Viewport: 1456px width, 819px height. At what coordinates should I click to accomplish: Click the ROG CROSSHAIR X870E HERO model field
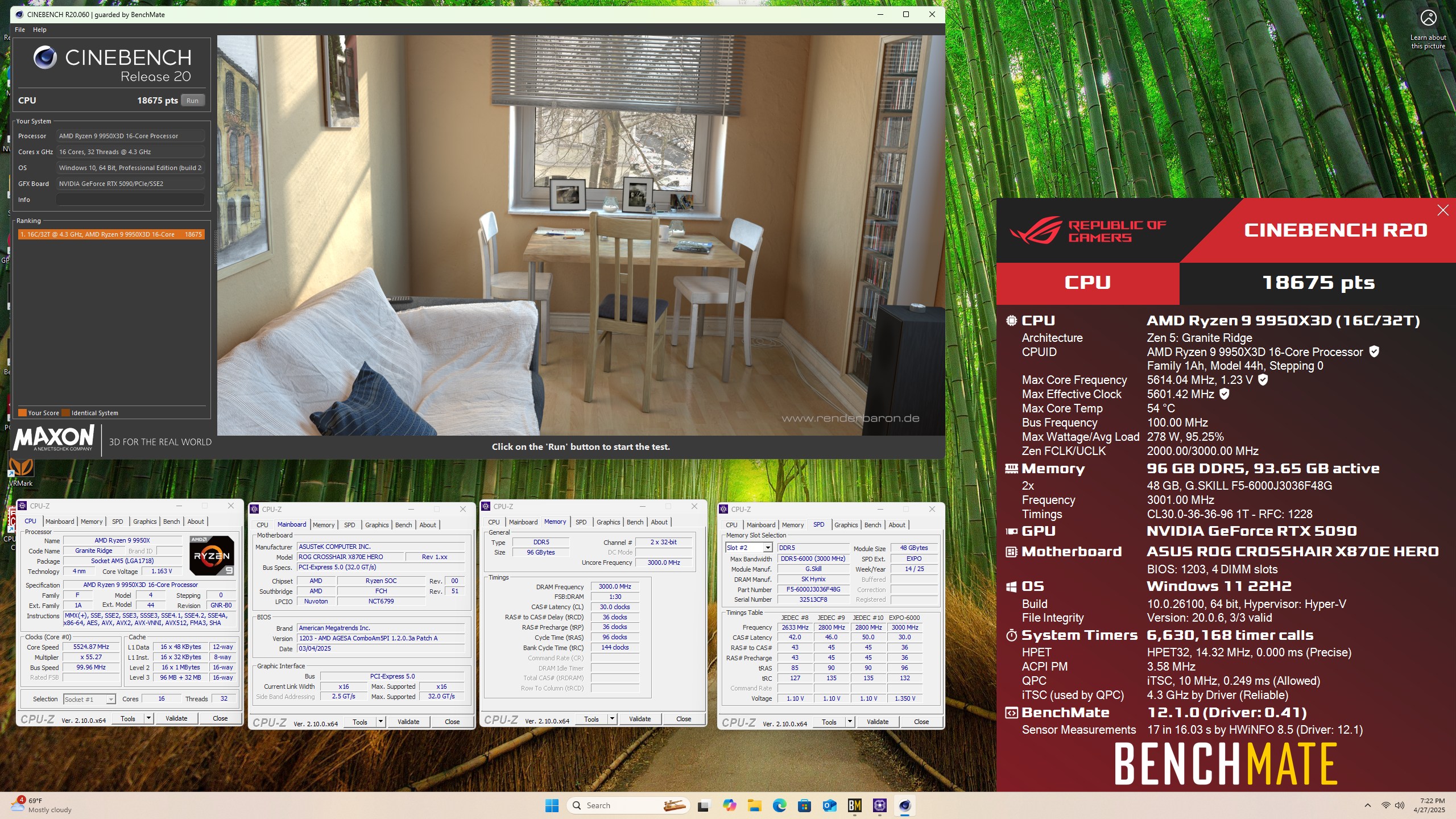point(350,557)
